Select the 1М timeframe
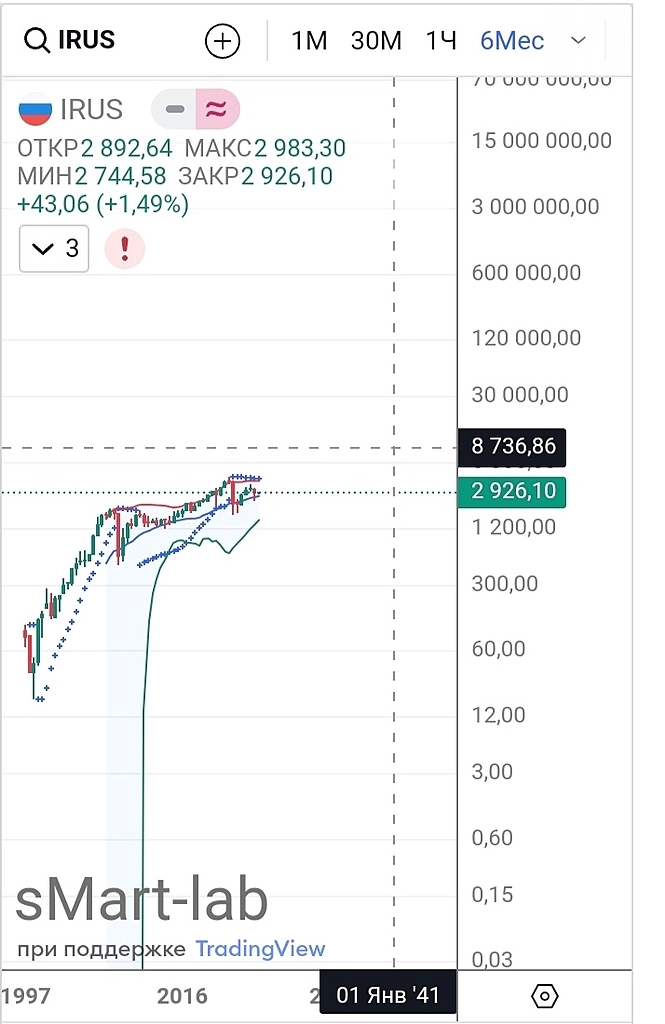This screenshot has width=665, height=1024. 309,41
